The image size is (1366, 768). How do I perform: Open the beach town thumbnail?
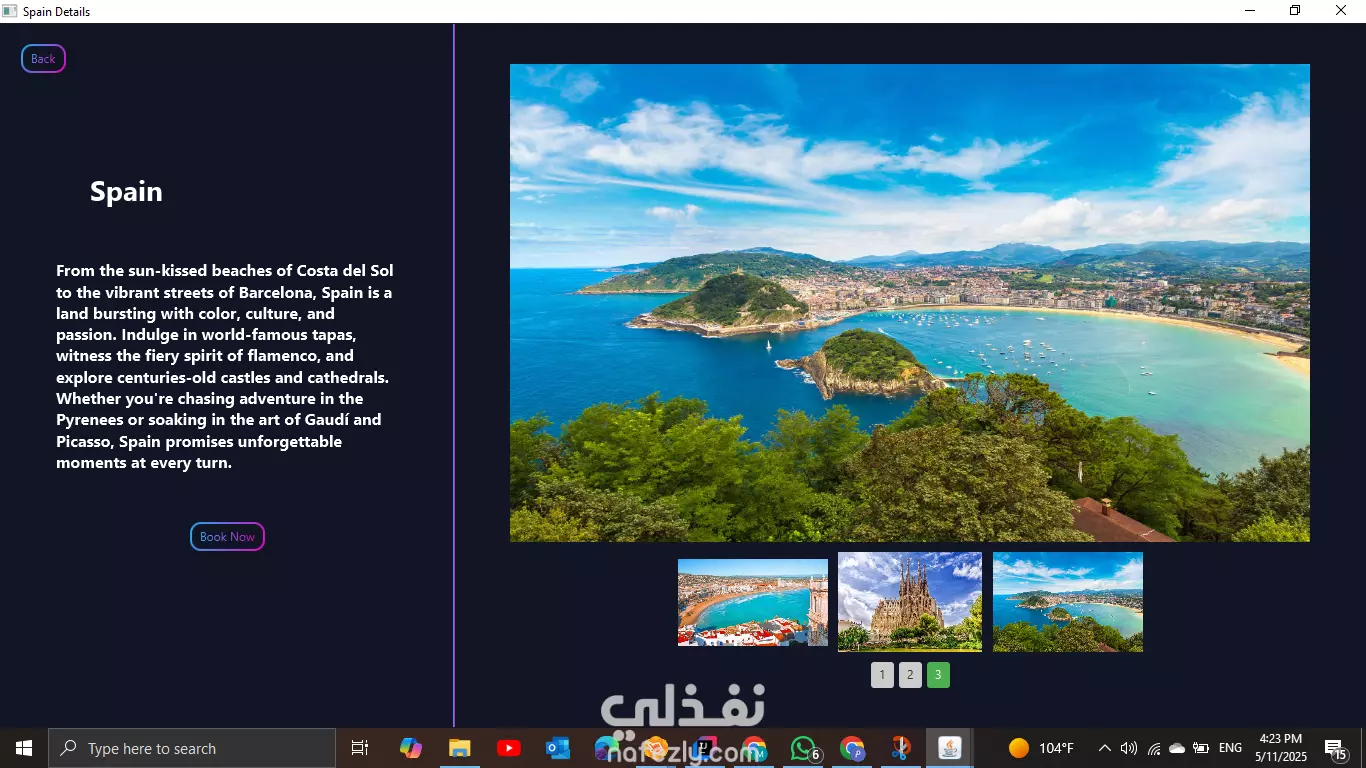point(753,602)
